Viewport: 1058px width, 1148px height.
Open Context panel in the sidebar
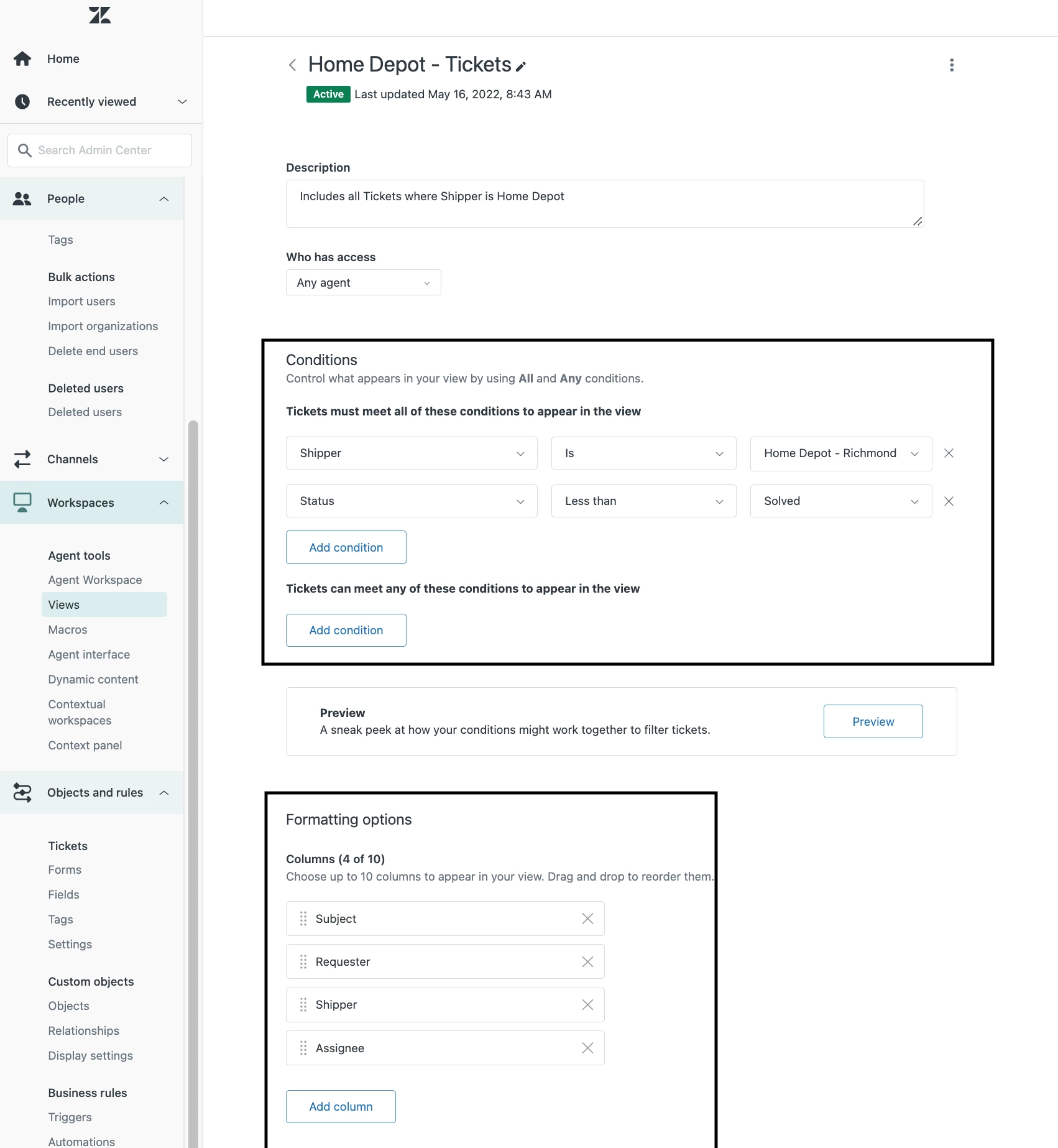point(85,745)
